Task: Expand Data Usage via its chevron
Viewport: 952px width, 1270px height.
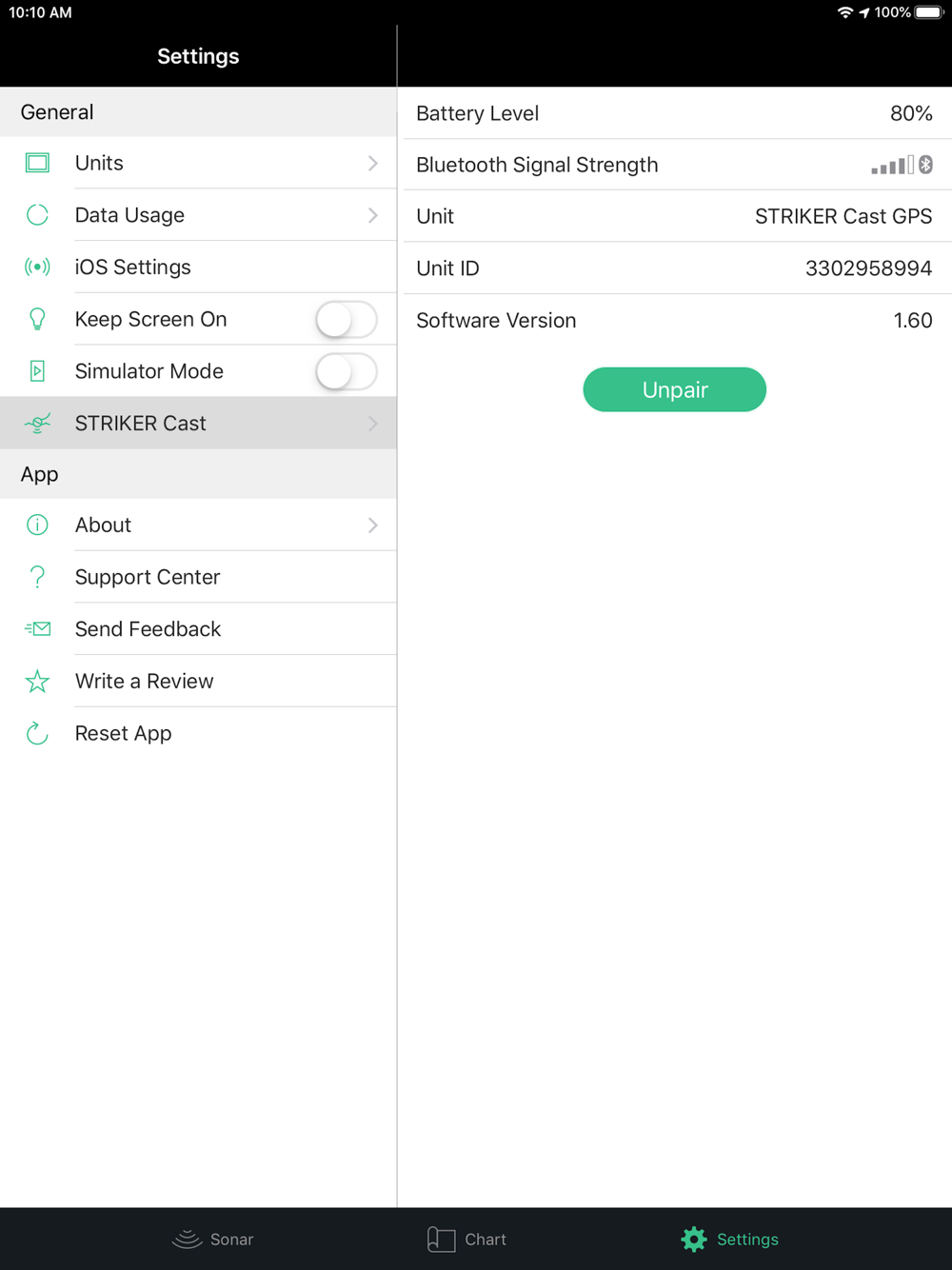Action: (373, 216)
